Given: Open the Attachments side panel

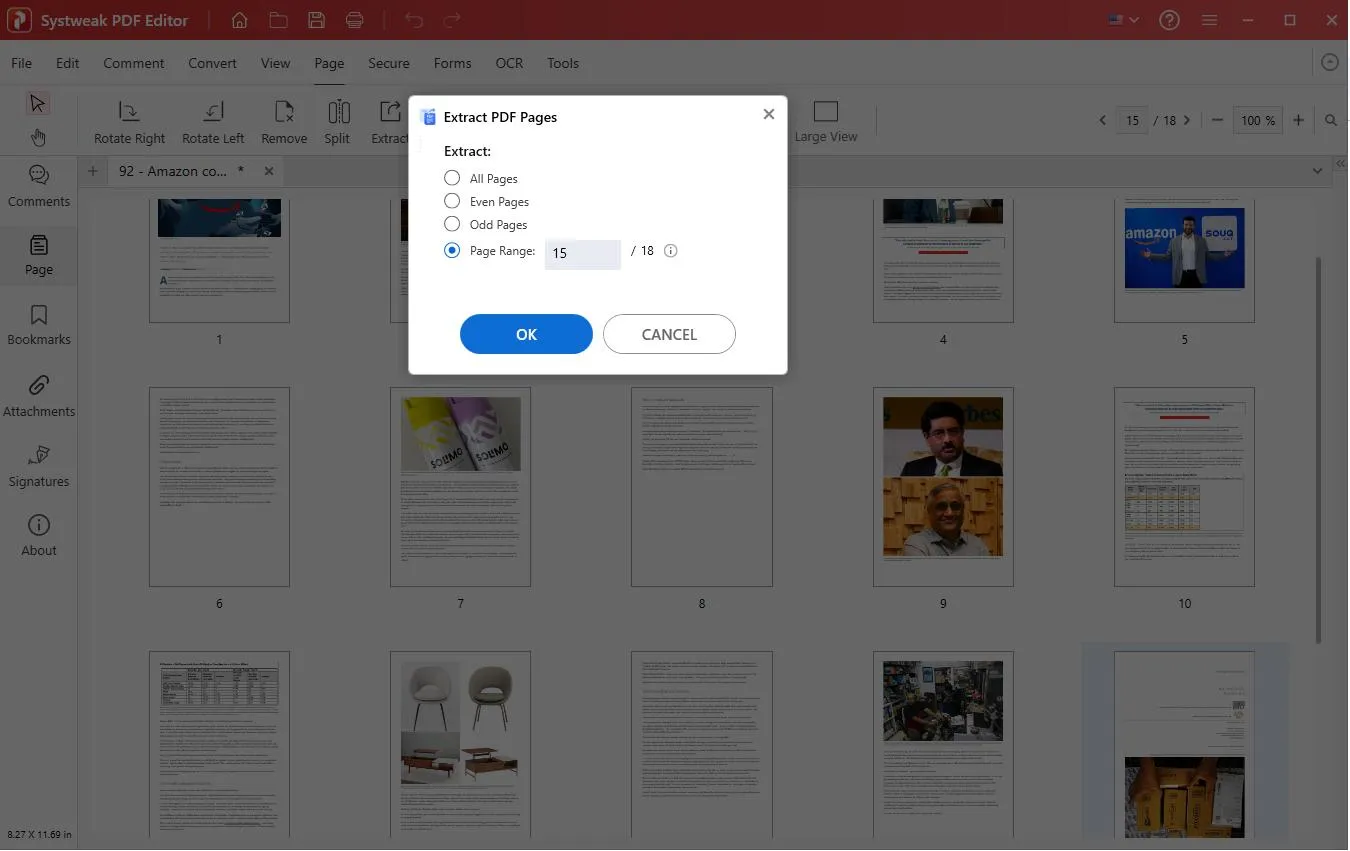Looking at the screenshot, I should click(39, 397).
